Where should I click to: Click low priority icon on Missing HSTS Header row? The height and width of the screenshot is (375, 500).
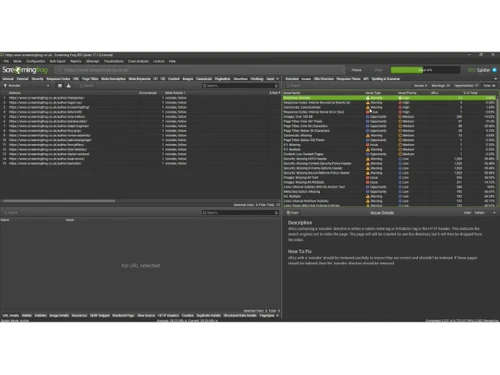point(400,159)
